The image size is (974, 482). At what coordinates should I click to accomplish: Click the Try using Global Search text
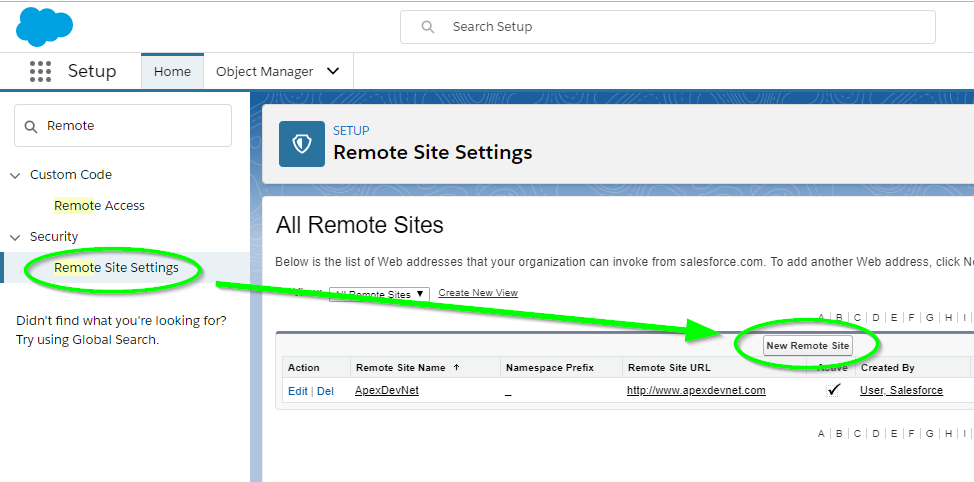88,340
